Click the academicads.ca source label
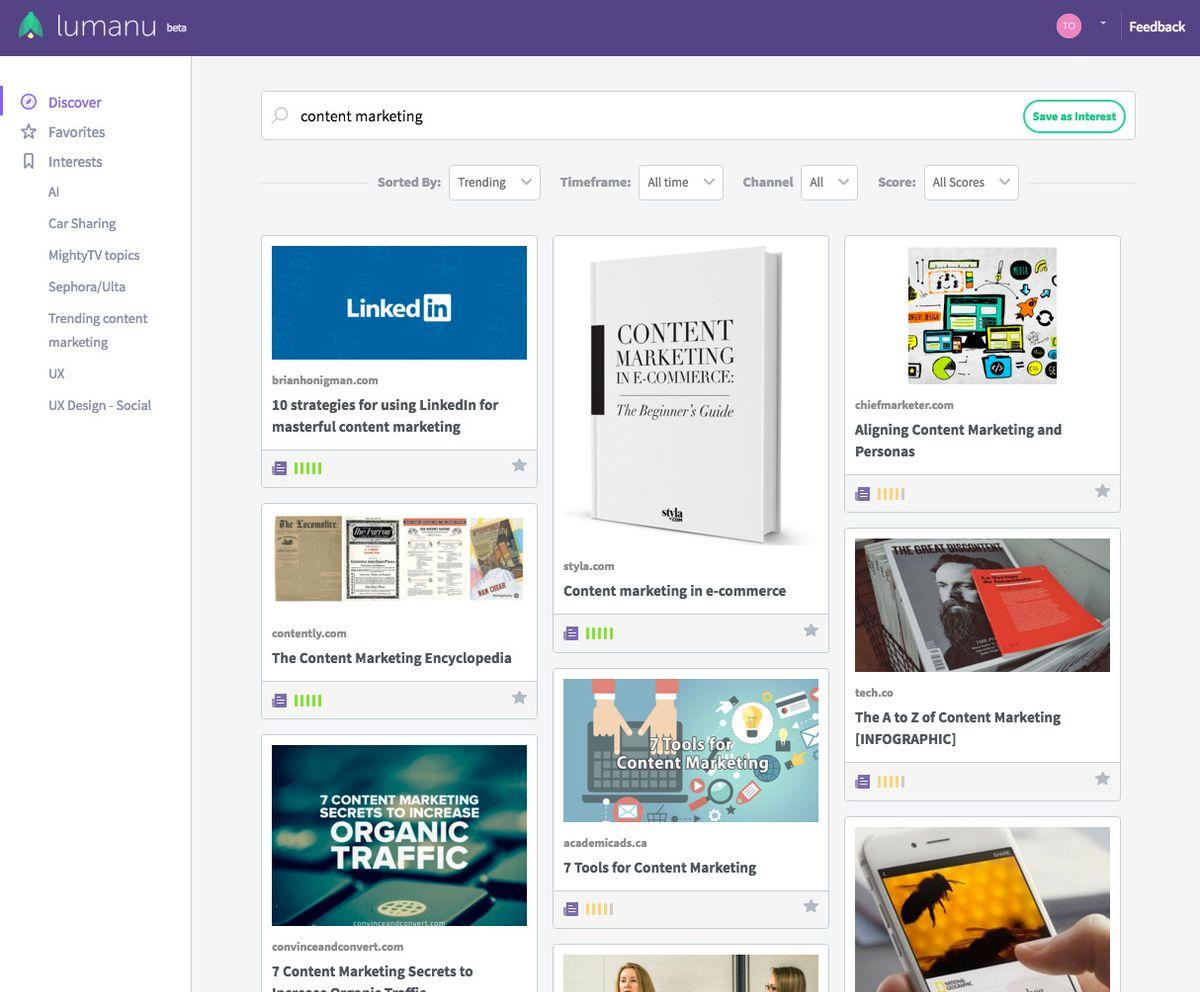Image resolution: width=1200 pixels, height=992 pixels. pyautogui.click(x=605, y=844)
